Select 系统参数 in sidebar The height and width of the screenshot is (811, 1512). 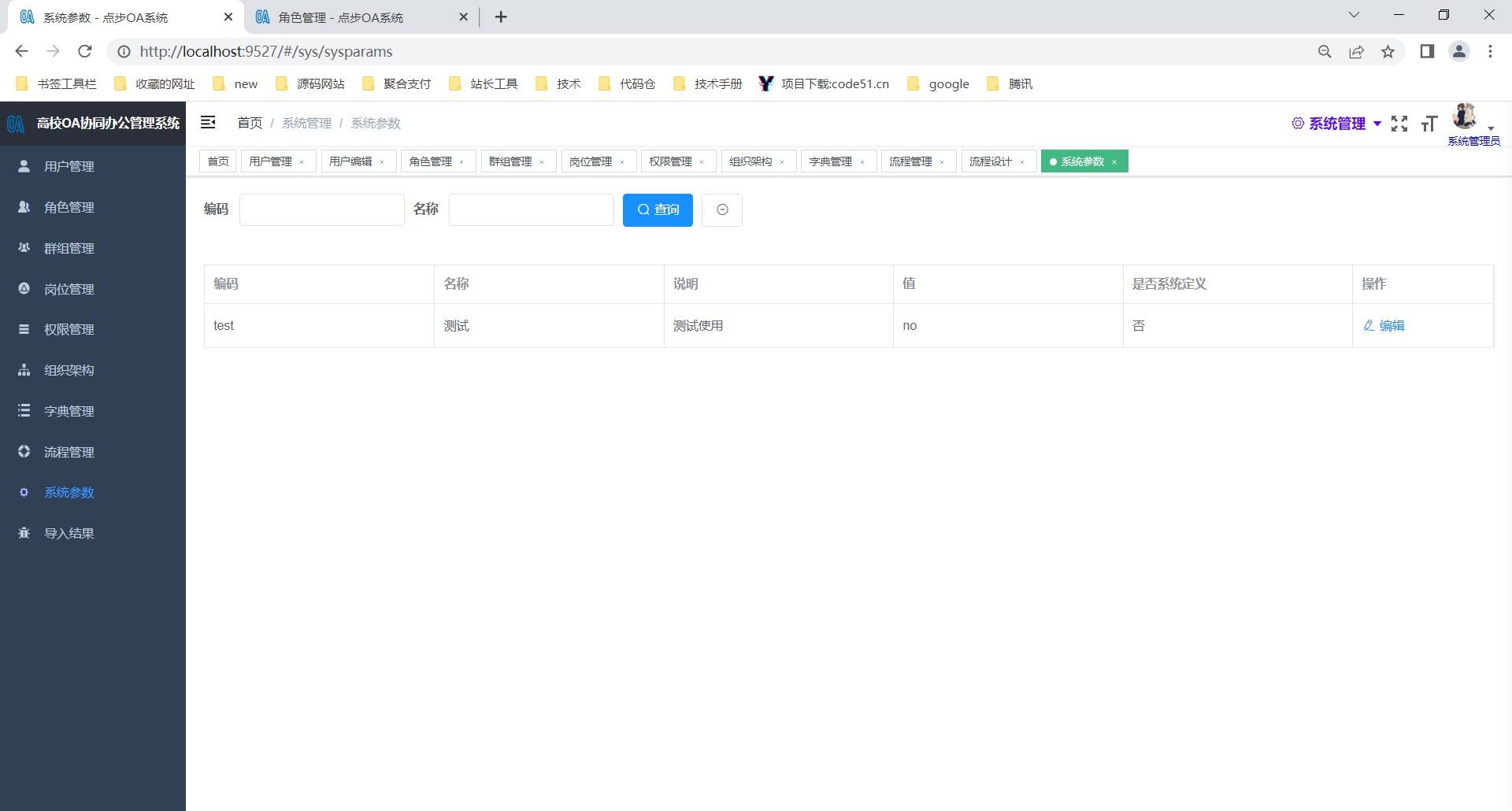(93, 492)
